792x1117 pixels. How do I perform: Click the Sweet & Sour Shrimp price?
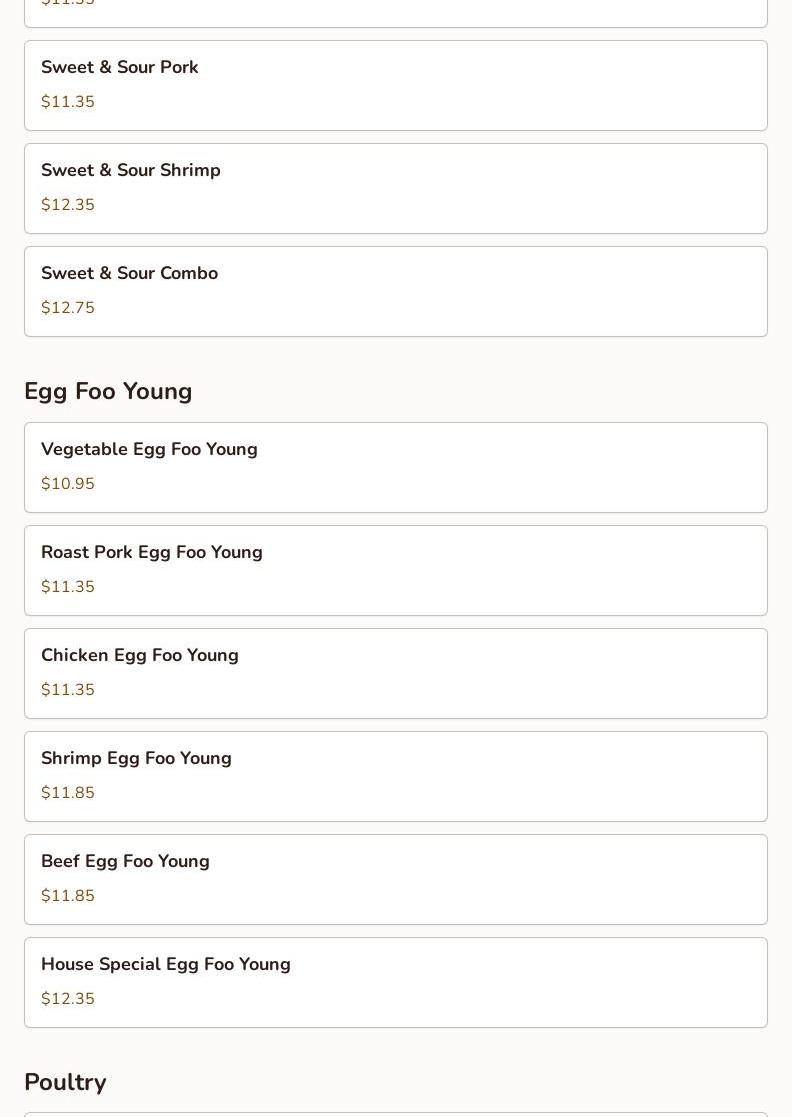(68, 205)
